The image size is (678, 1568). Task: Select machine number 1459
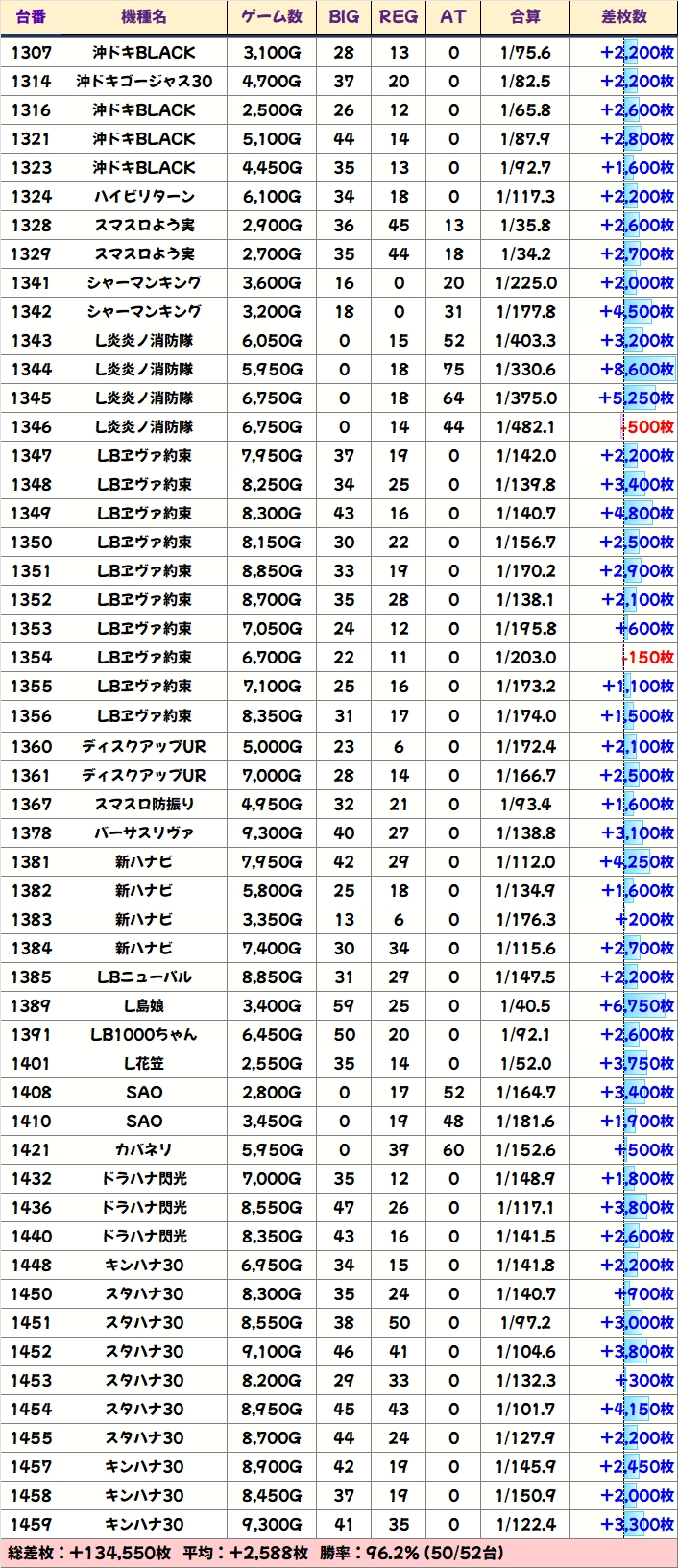click(x=31, y=1524)
